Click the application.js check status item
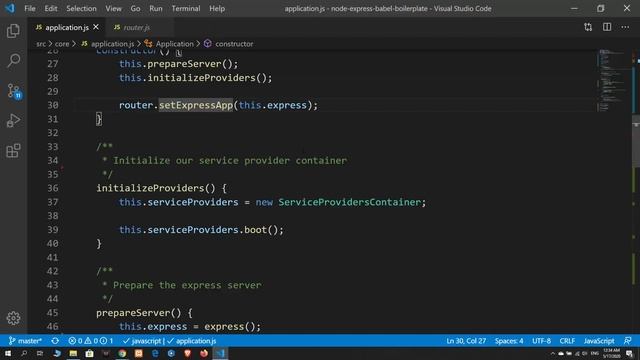The width and height of the screenshot is (640, 360). (x=191, y=341)
